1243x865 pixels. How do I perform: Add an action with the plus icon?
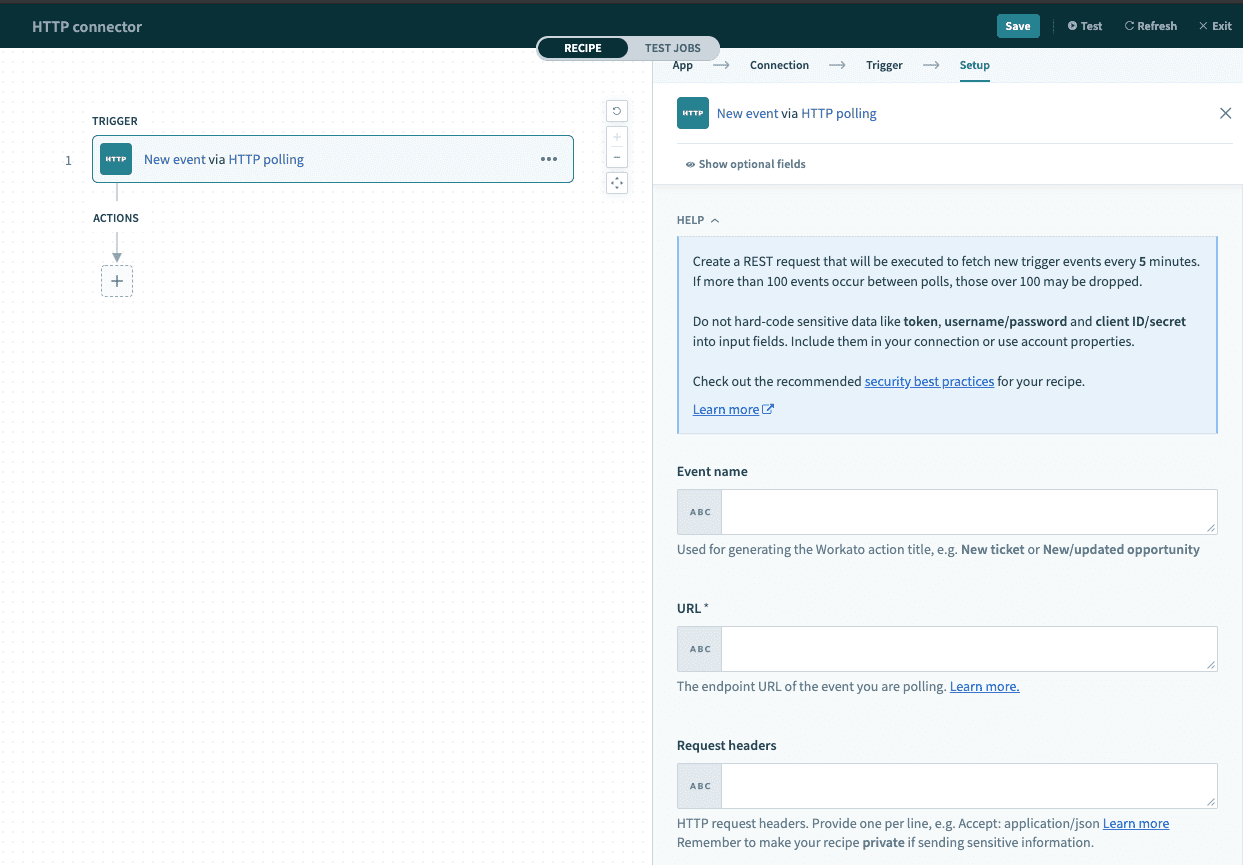point(117,281)
